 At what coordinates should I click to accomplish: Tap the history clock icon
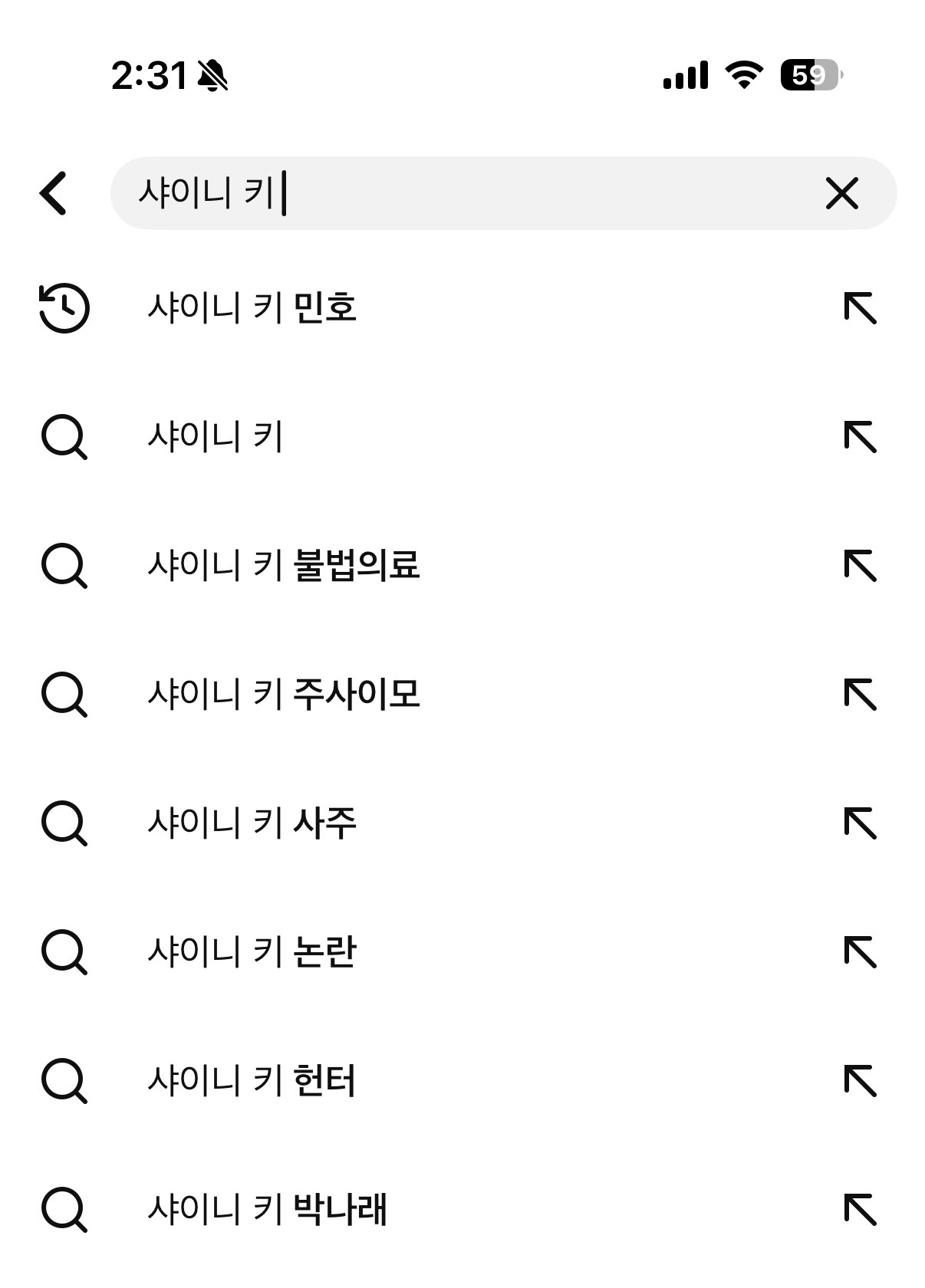pos(64,308)
